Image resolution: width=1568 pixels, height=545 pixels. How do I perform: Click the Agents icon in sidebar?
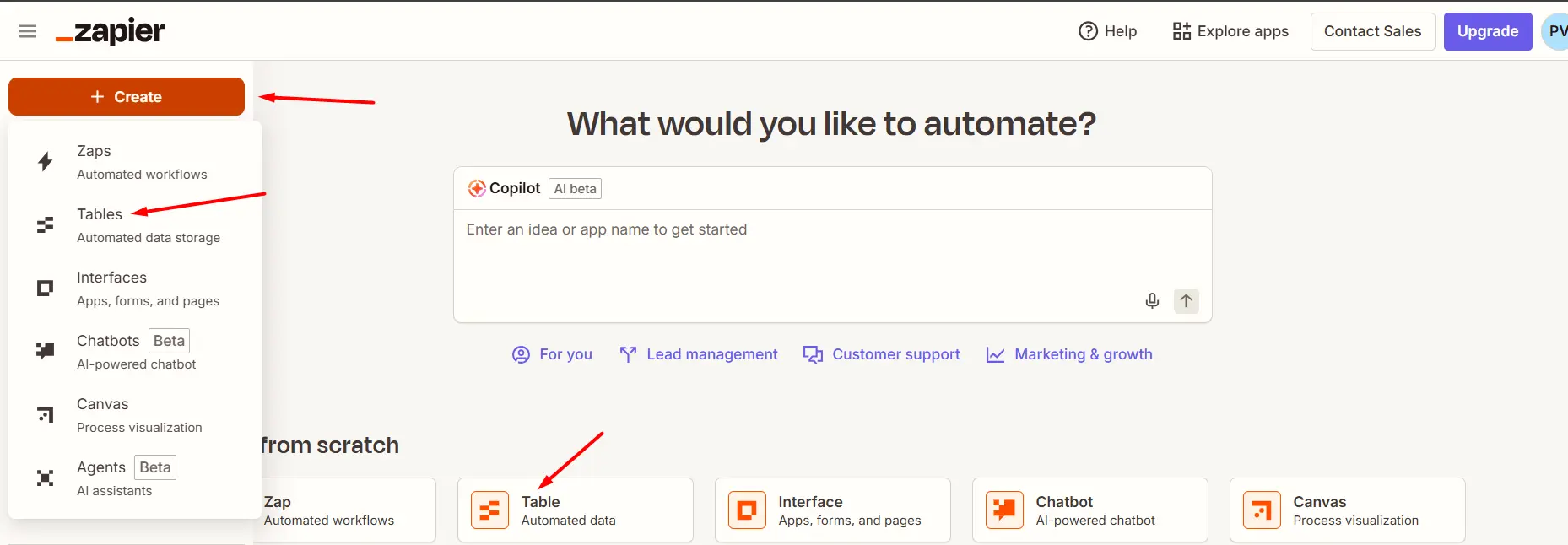coord(46,478)
